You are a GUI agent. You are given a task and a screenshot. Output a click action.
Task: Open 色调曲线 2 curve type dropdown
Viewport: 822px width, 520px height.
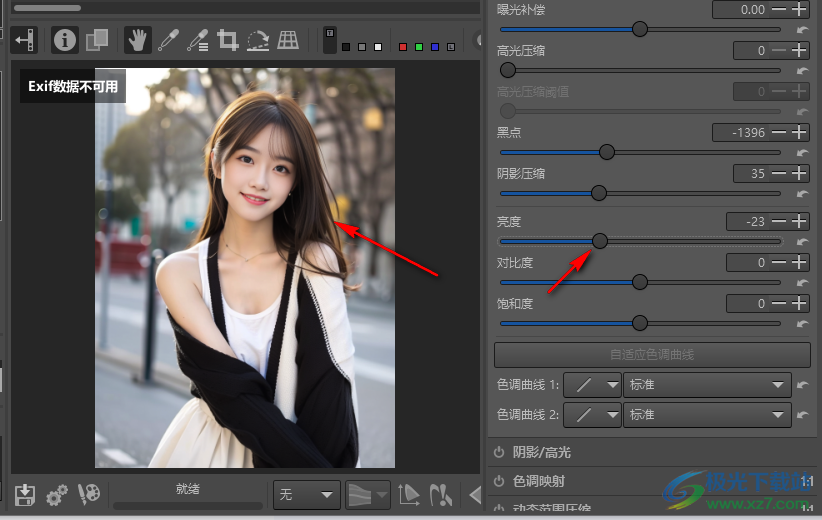[592, 415]
